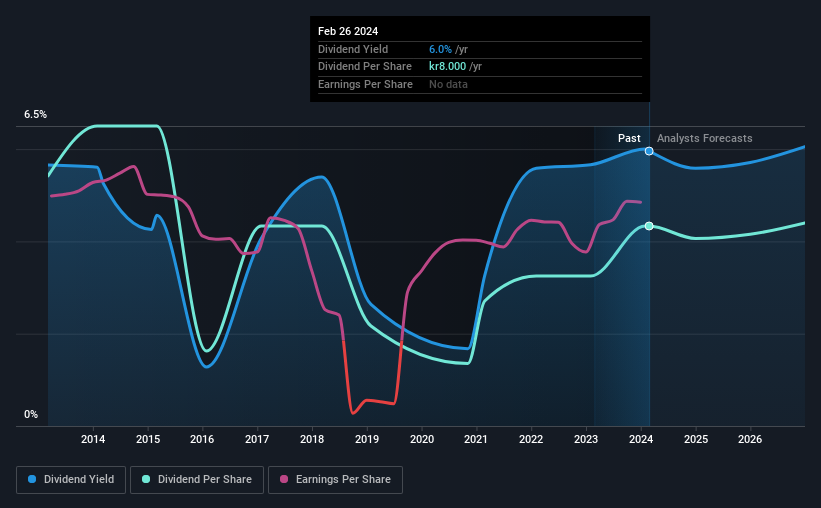Click the blue Dividend Yield marker dot at Feb 2024
Screen dimensions: 821x508
pos(649,151)
